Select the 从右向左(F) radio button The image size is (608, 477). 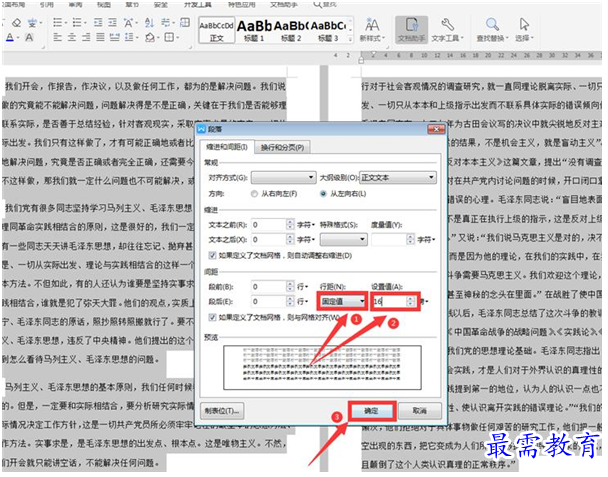254,194
